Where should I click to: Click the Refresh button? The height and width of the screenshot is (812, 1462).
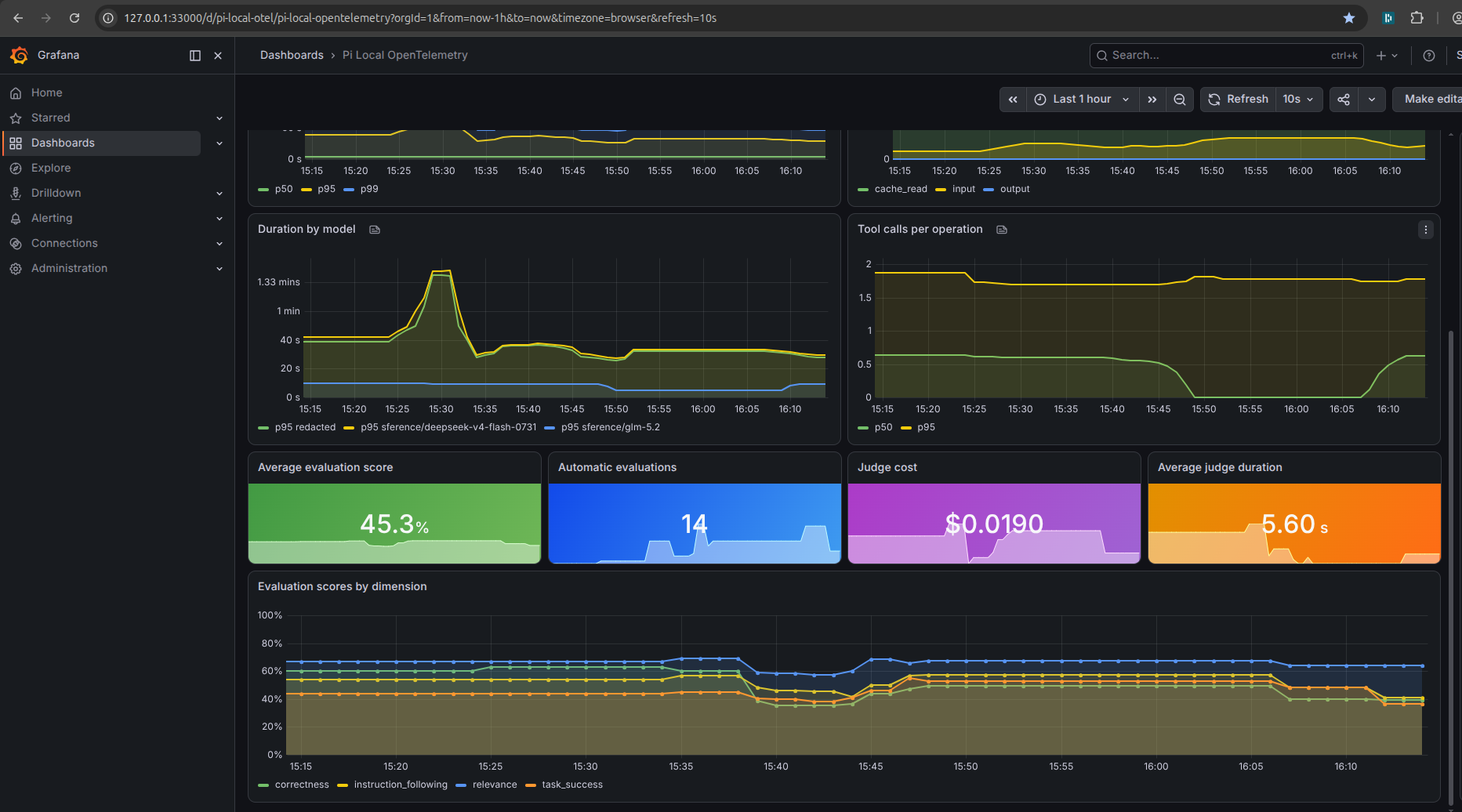point(1239,100)
